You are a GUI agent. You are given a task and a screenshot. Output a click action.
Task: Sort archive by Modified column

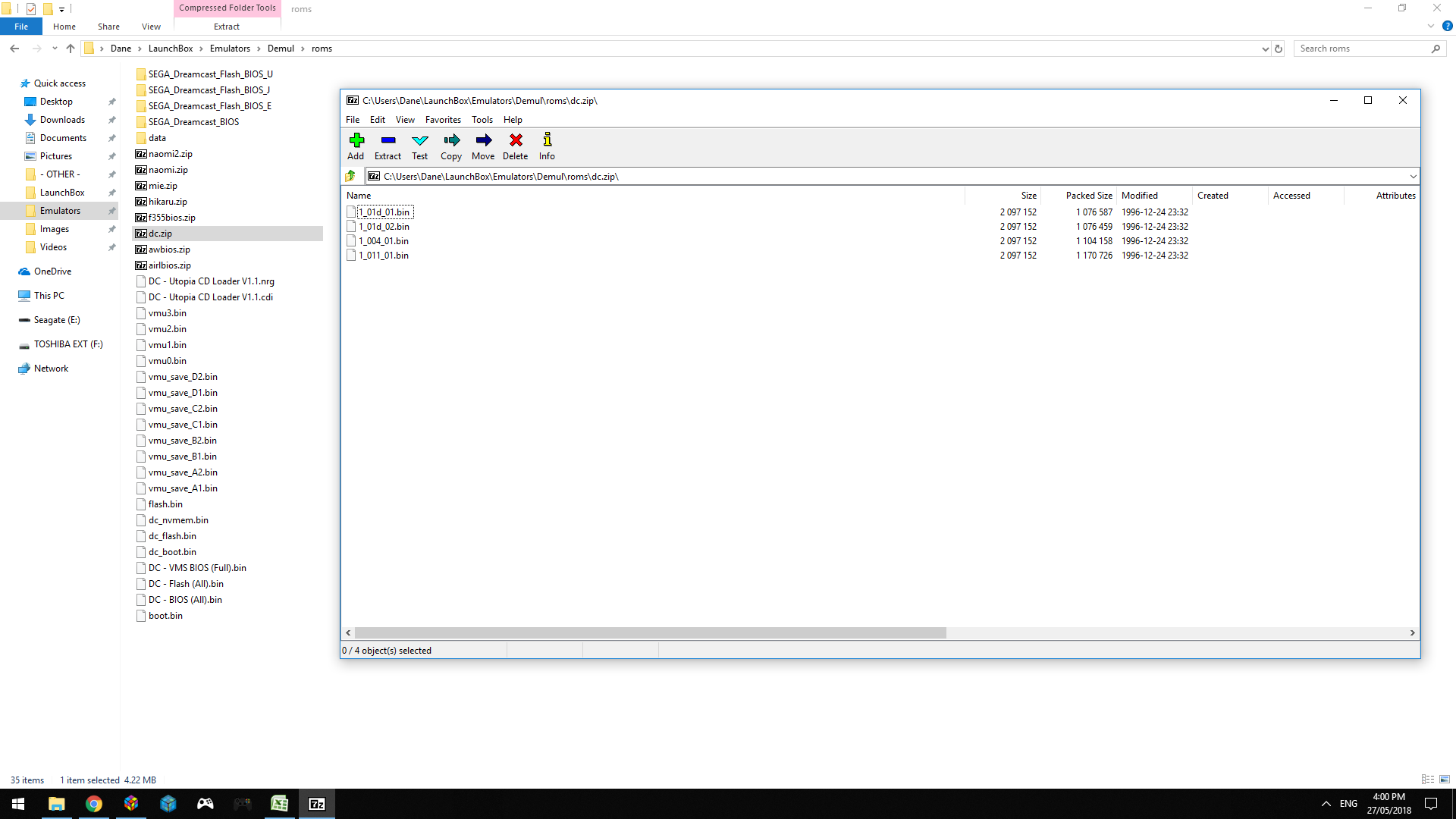1154,196
